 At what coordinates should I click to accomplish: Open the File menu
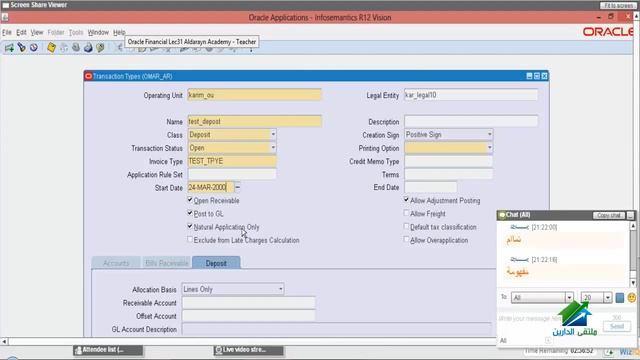coord(7,32)
